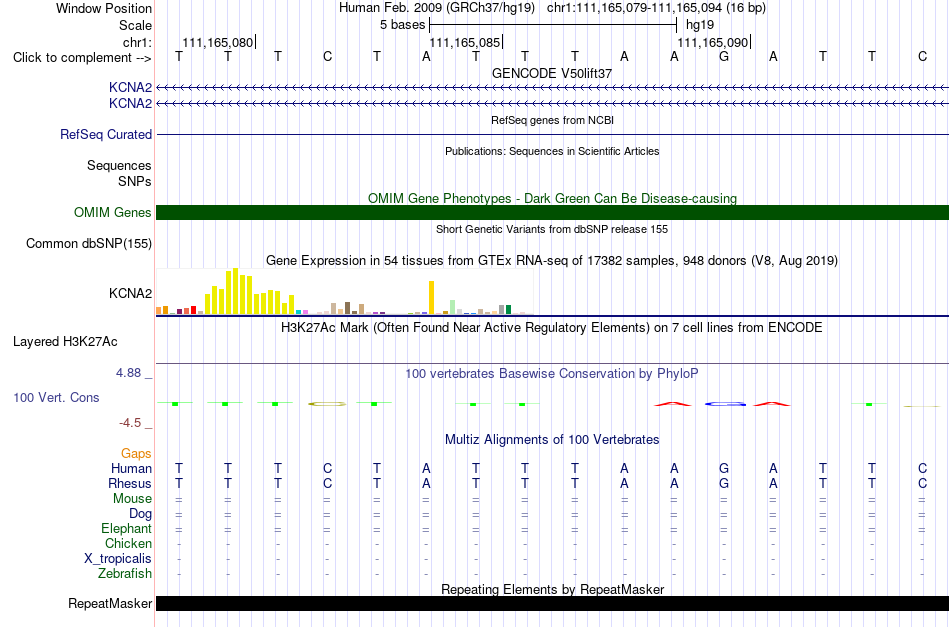Click the Elephant species label
950x627 pixels.
(x=127, y=529)
